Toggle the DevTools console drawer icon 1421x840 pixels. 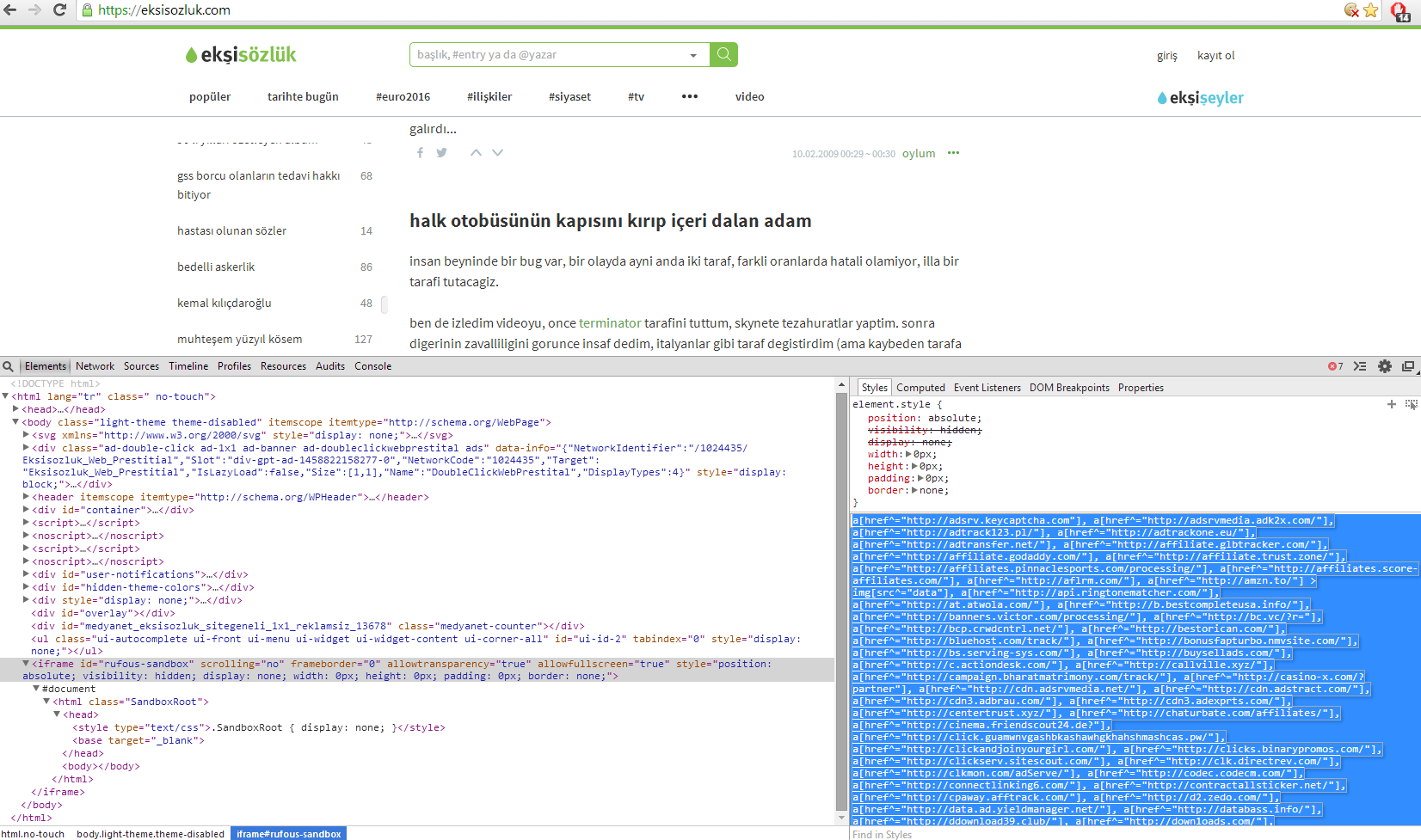click(x=1360, y=366)
